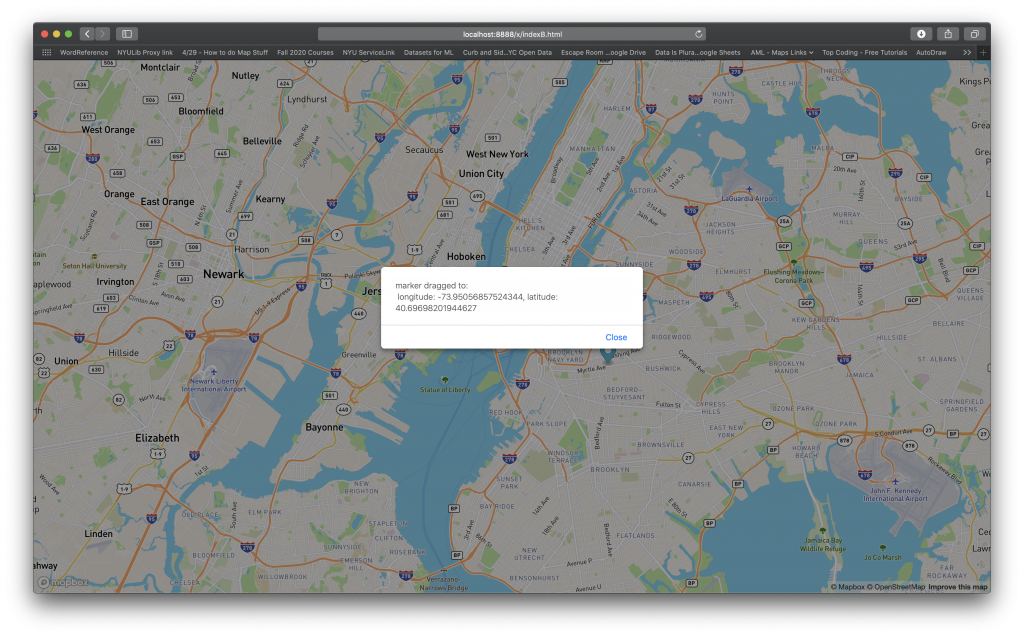Expand the bookmarks overflow chevron
Image resolution: width=1024 pixels, height=637 pixels.
tap(966, 52)
